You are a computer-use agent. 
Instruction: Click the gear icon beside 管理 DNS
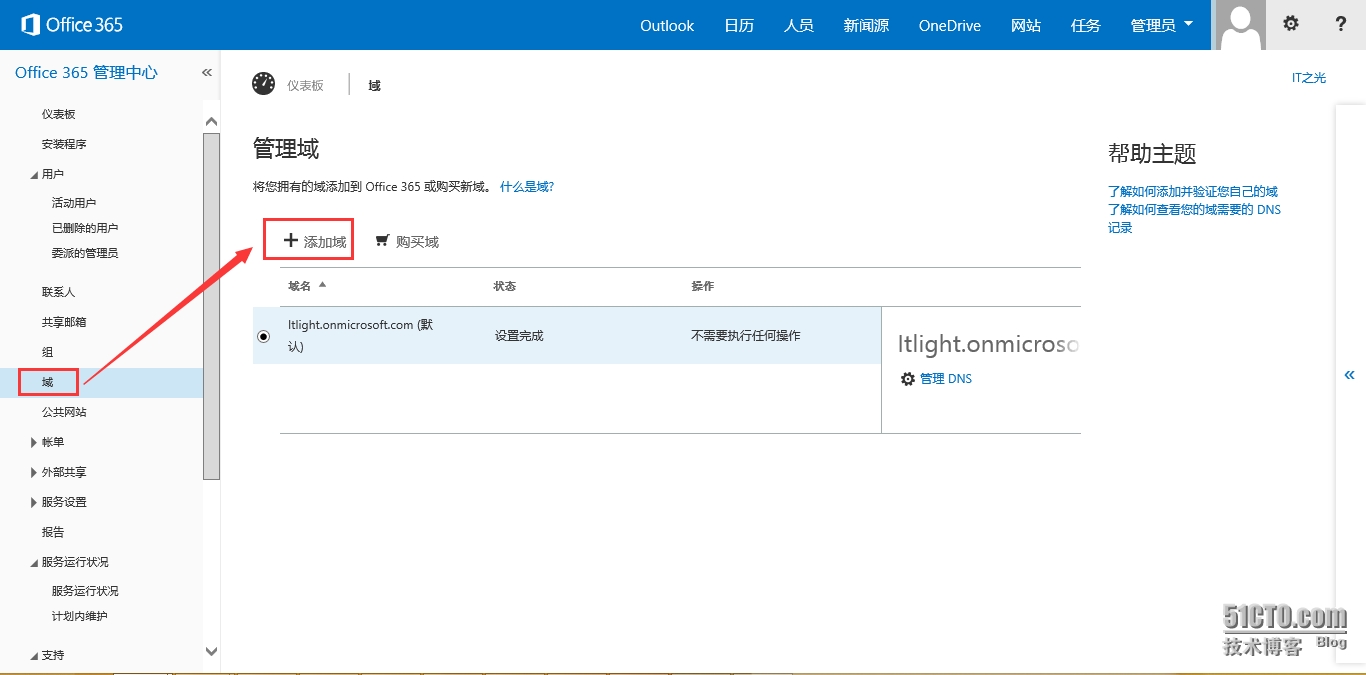(x=908, y=379)
